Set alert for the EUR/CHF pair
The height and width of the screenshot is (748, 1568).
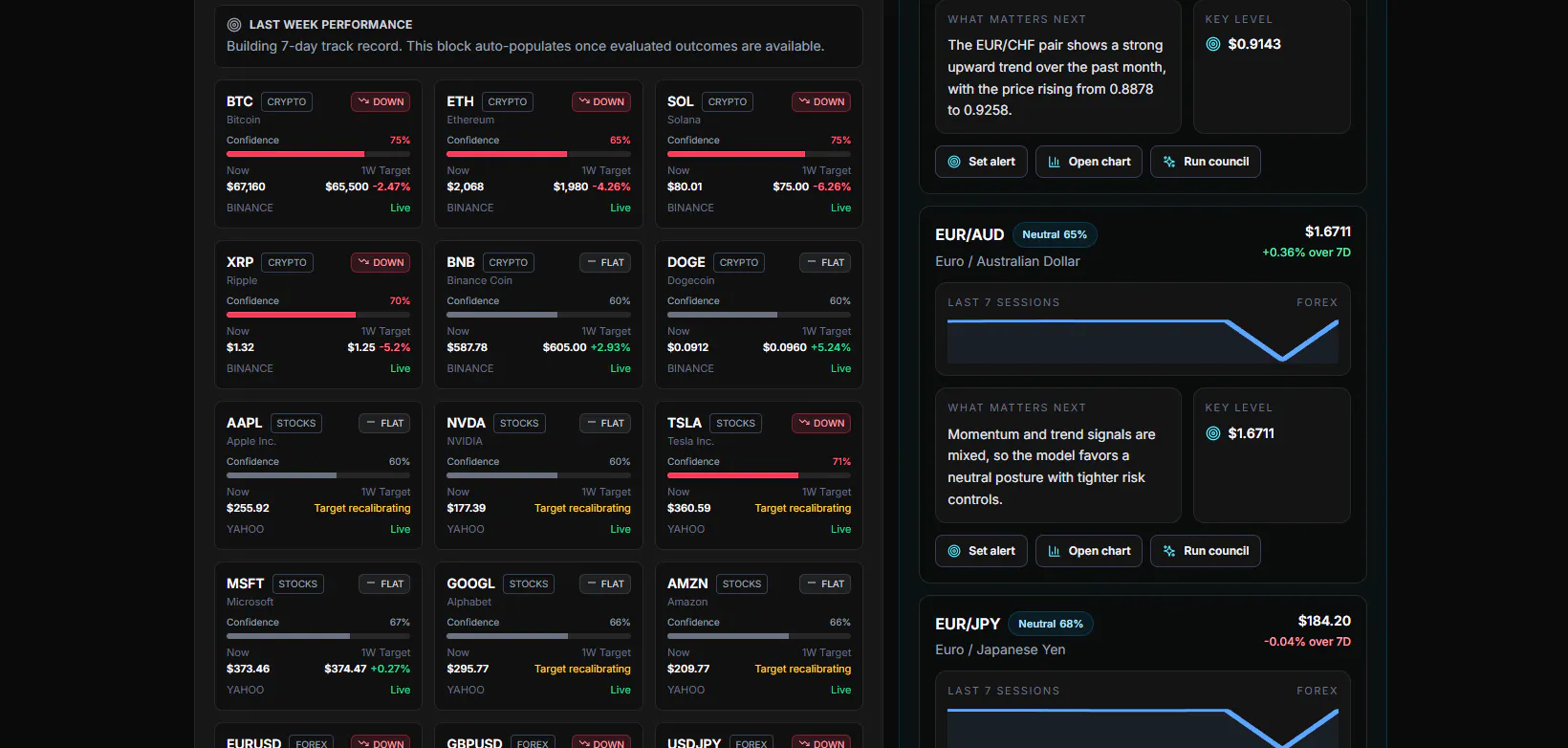point(981,162)
